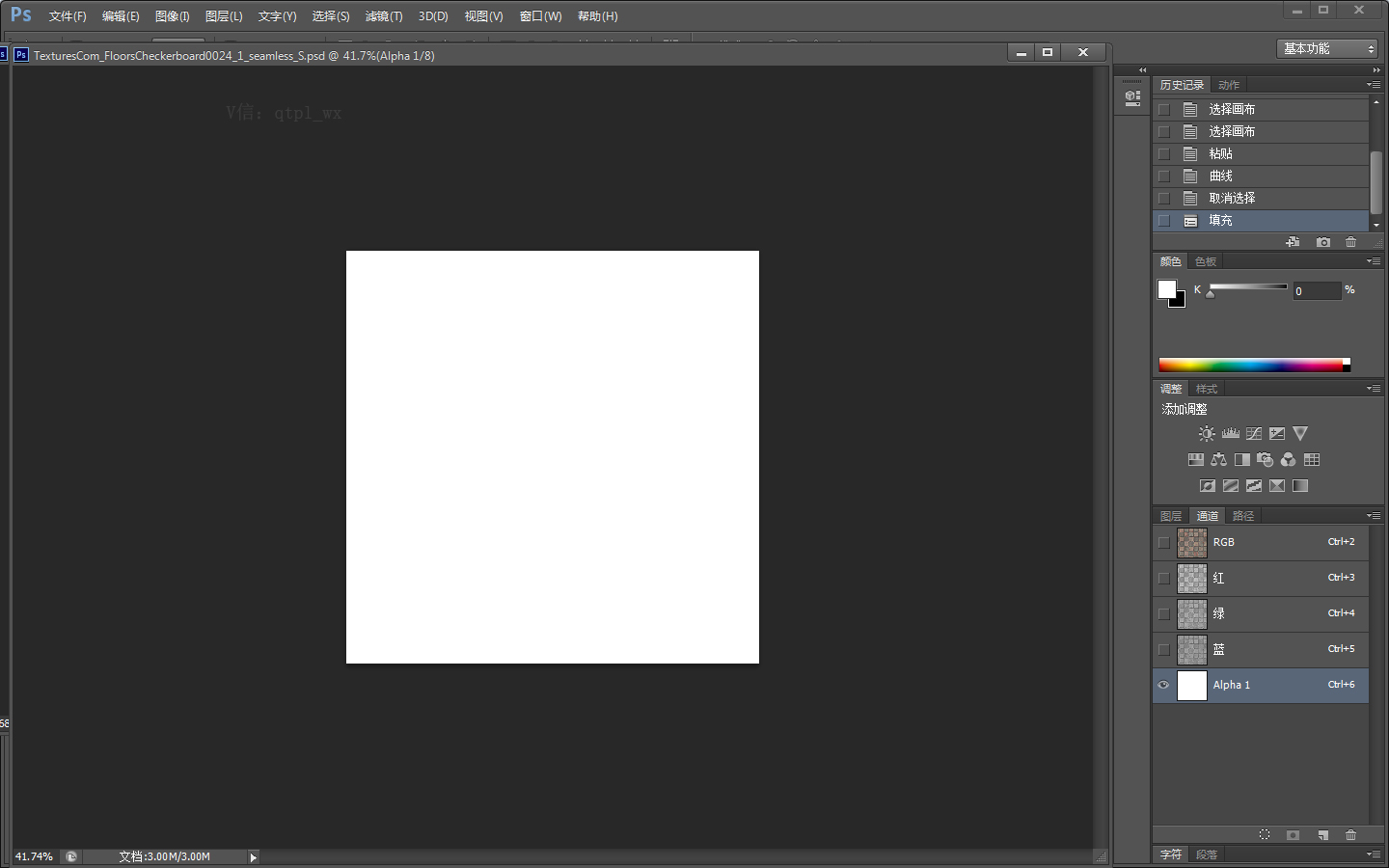Add a Color Balance adjustment

pos(1219,460)
